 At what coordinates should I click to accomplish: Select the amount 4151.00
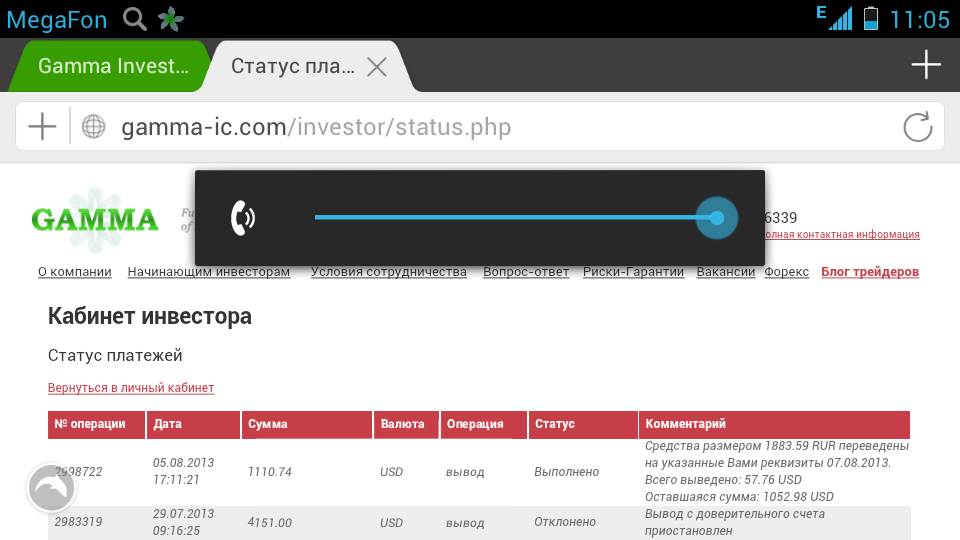pyautogui.click(x=269, y=522)
